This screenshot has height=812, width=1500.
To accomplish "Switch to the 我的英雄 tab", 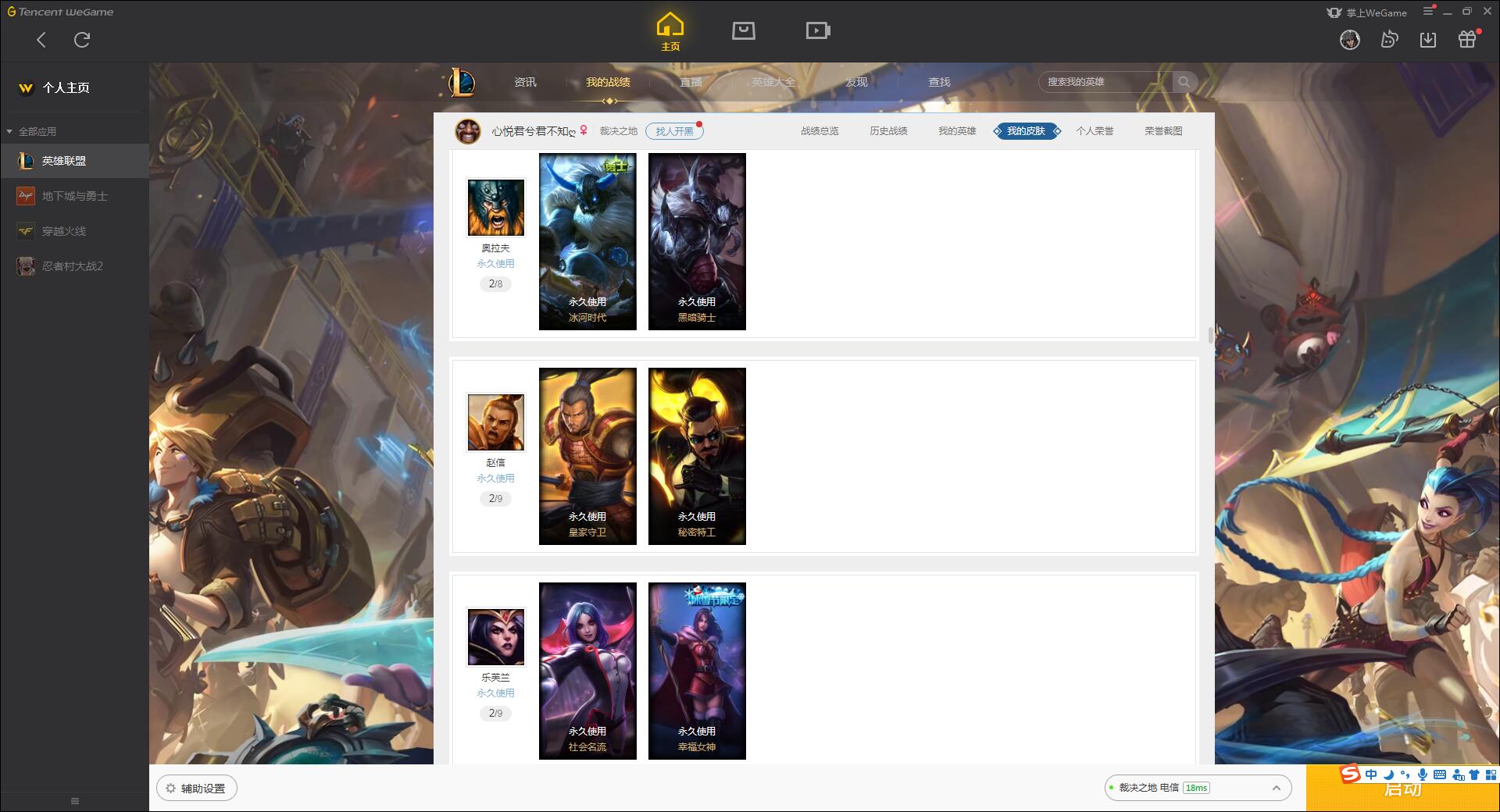I will click(957, 131).
